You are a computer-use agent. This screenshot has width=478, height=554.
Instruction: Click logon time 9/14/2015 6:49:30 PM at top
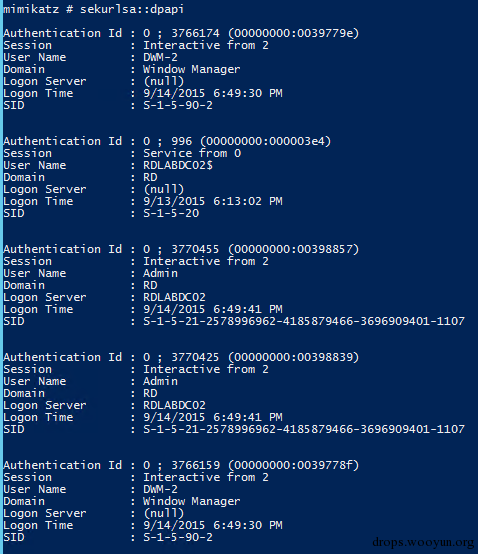pos(213,93)
